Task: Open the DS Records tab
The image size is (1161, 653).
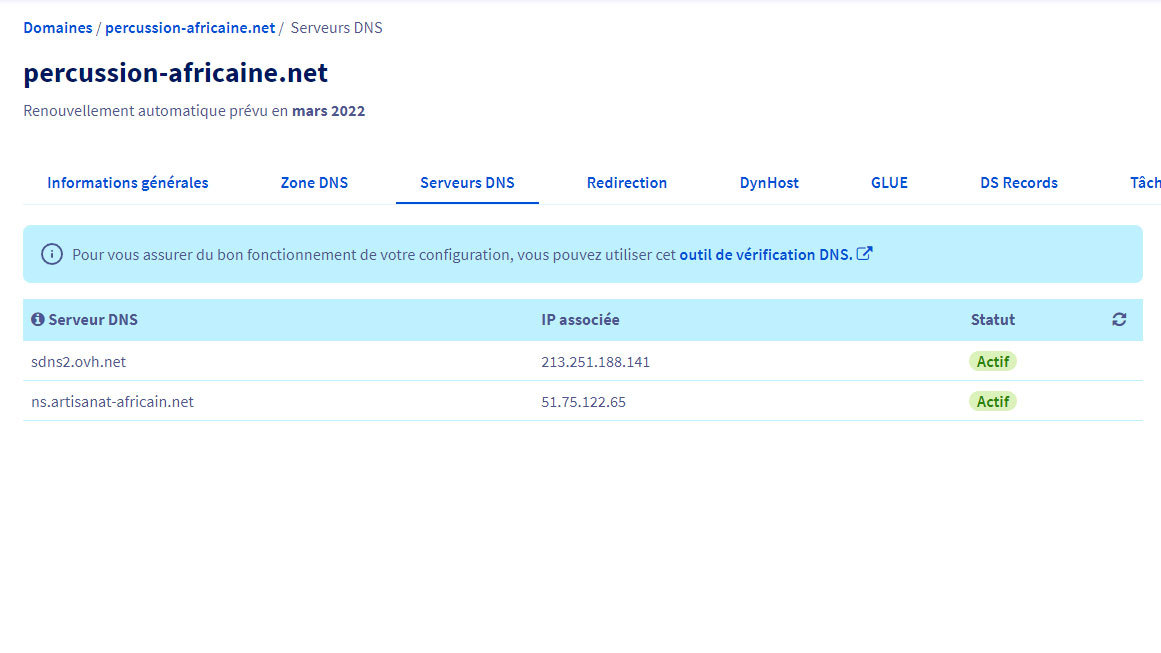Action: [x=1018, y=183]
